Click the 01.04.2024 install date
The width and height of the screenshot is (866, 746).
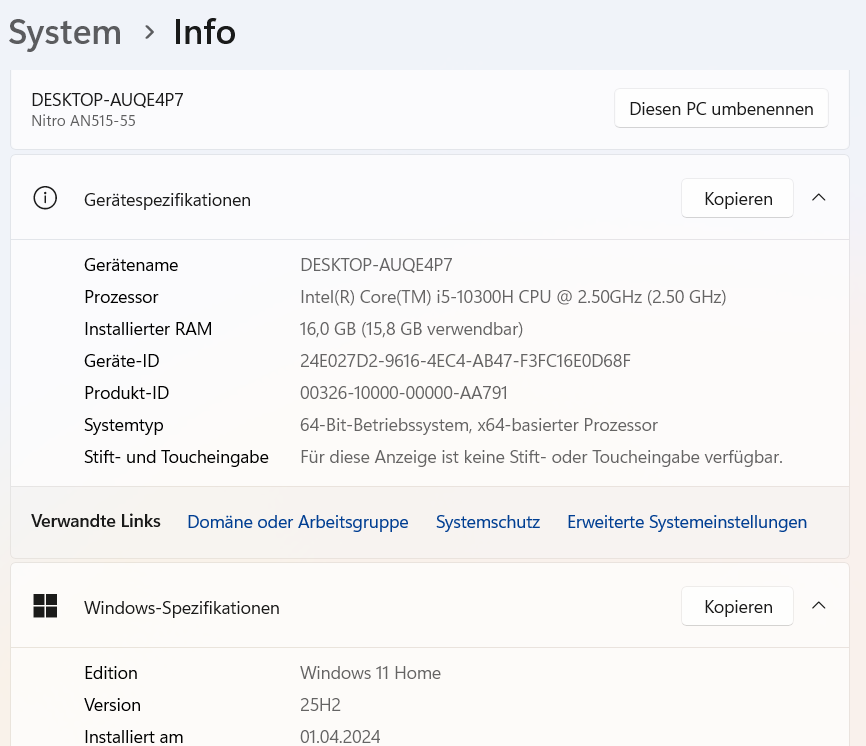[x=340, y=737]
